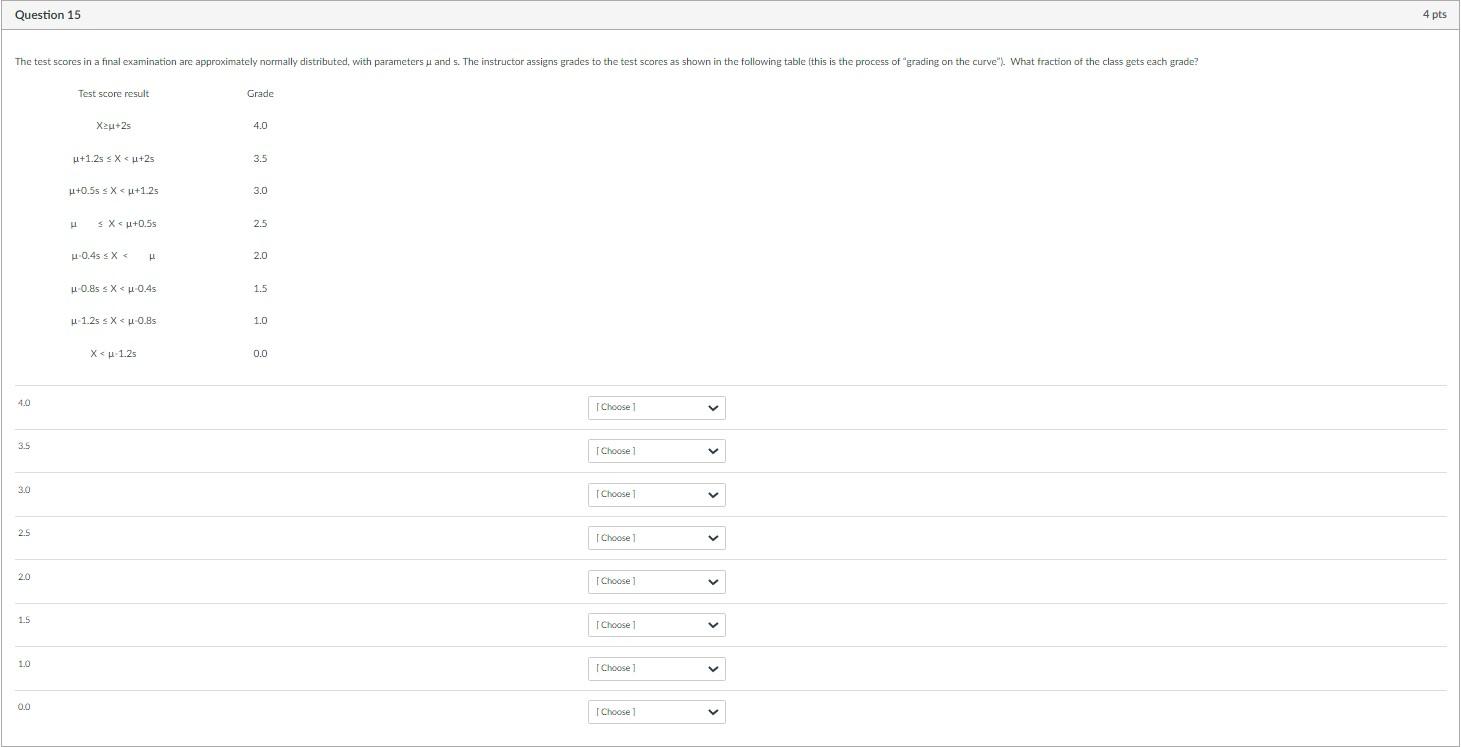Click the "X < μ-1.2s" table cell
Screen dimensions: 1461x747
click(114, 354)
